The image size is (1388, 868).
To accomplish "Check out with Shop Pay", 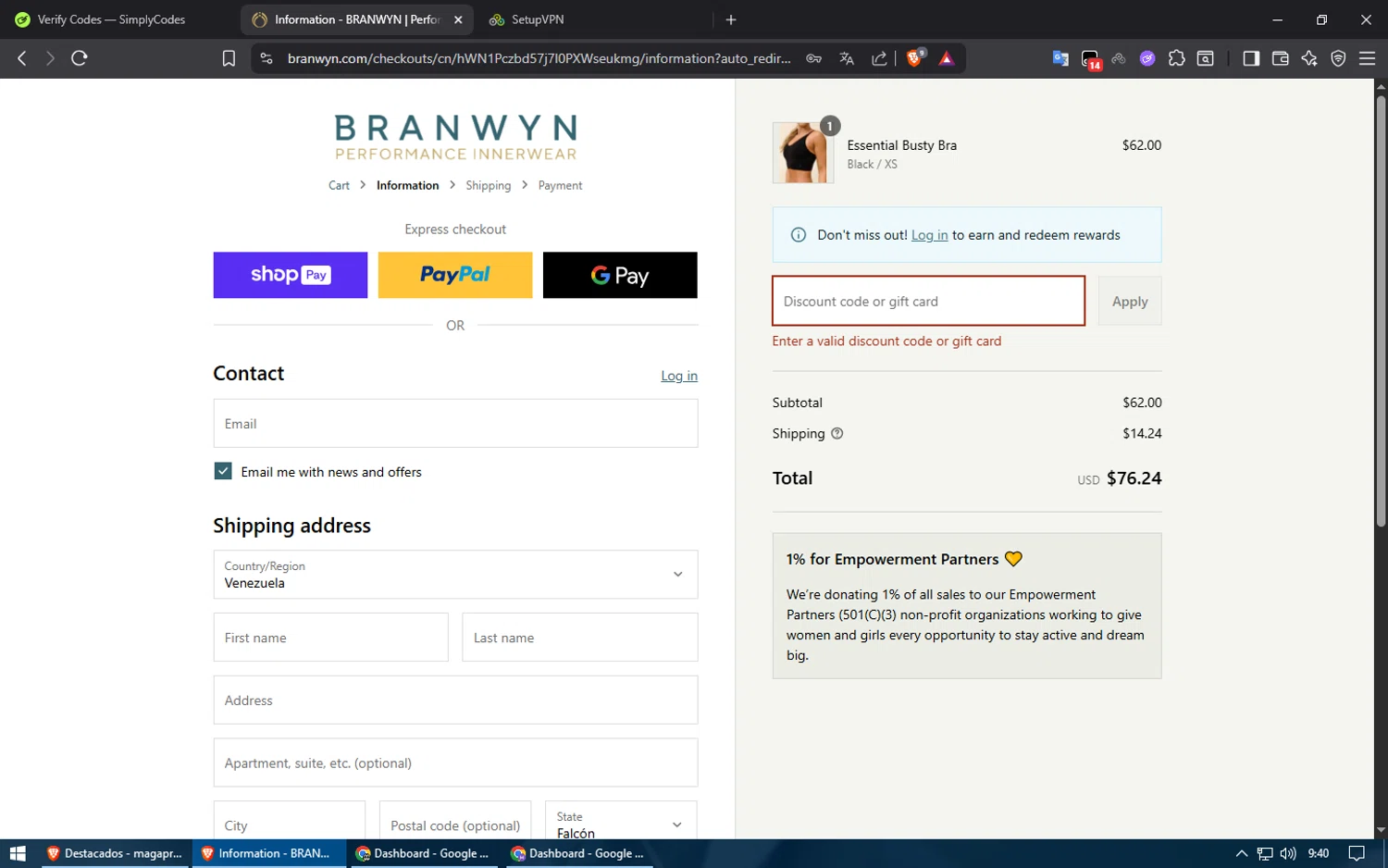I will click(x=291, y=275).
